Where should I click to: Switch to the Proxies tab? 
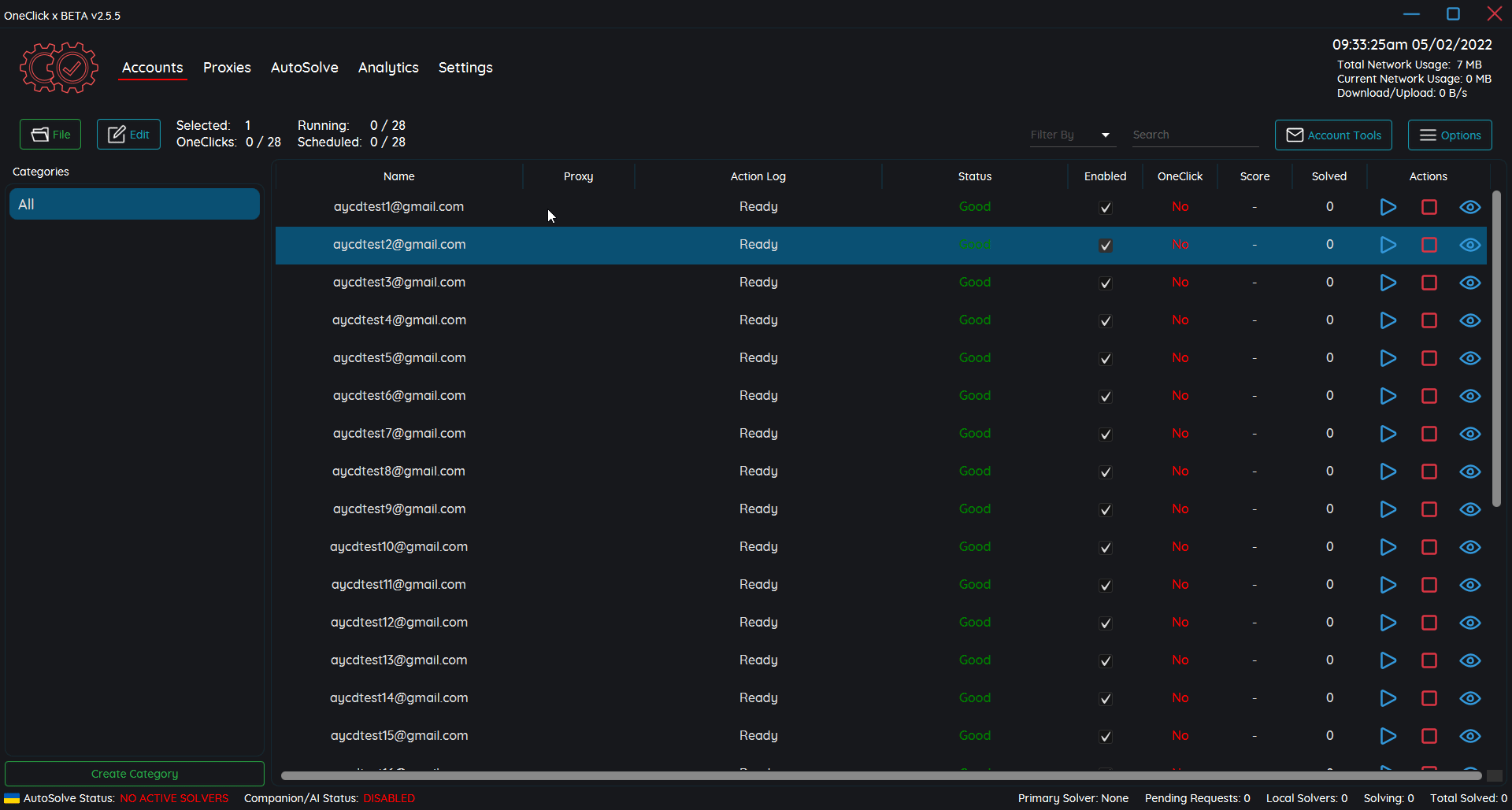click(x=227, y=68)
